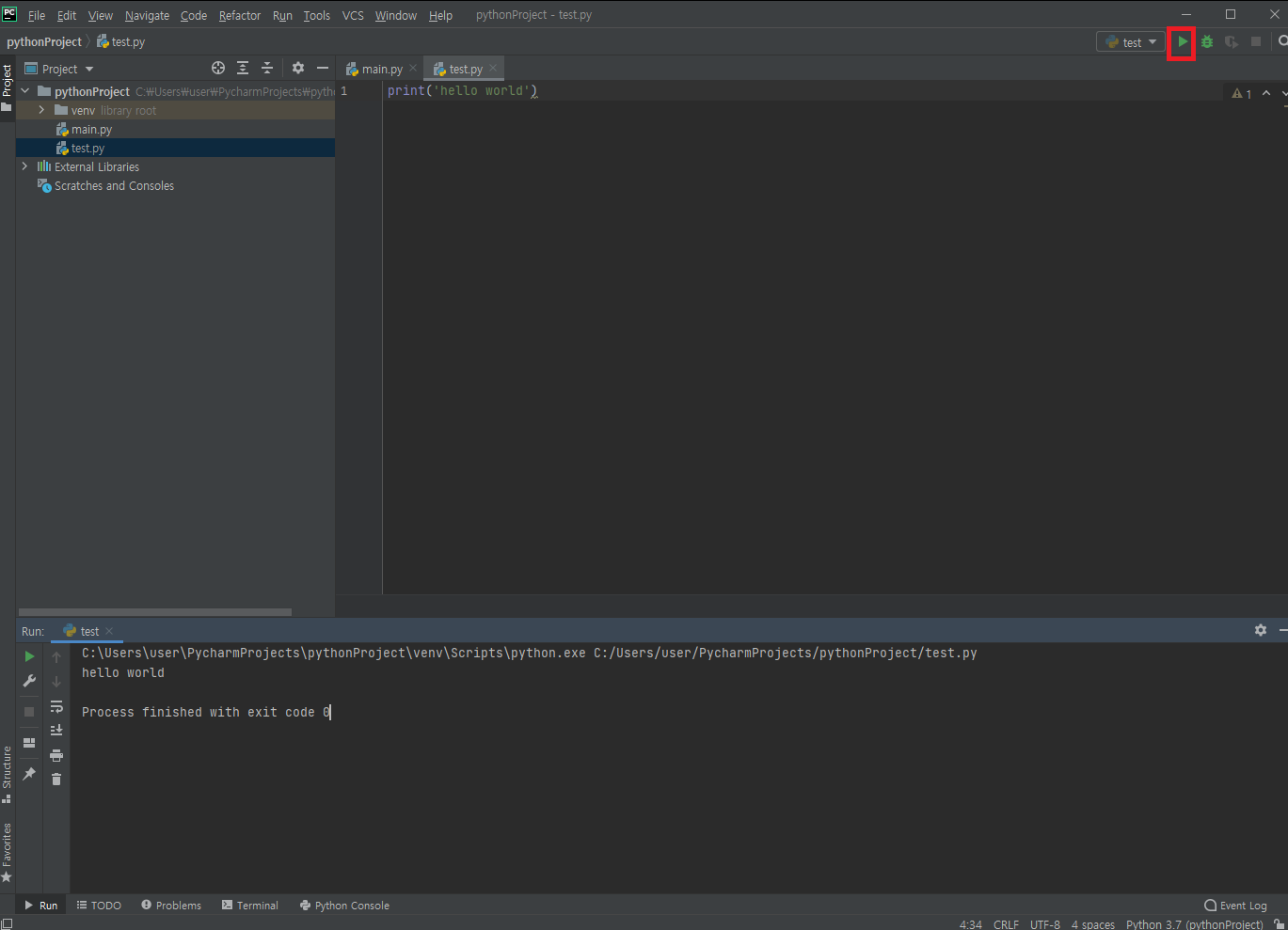Toggle the Structure tool window stripe button
Screen dimensions: 1288x930
click(x=8, y=774)
